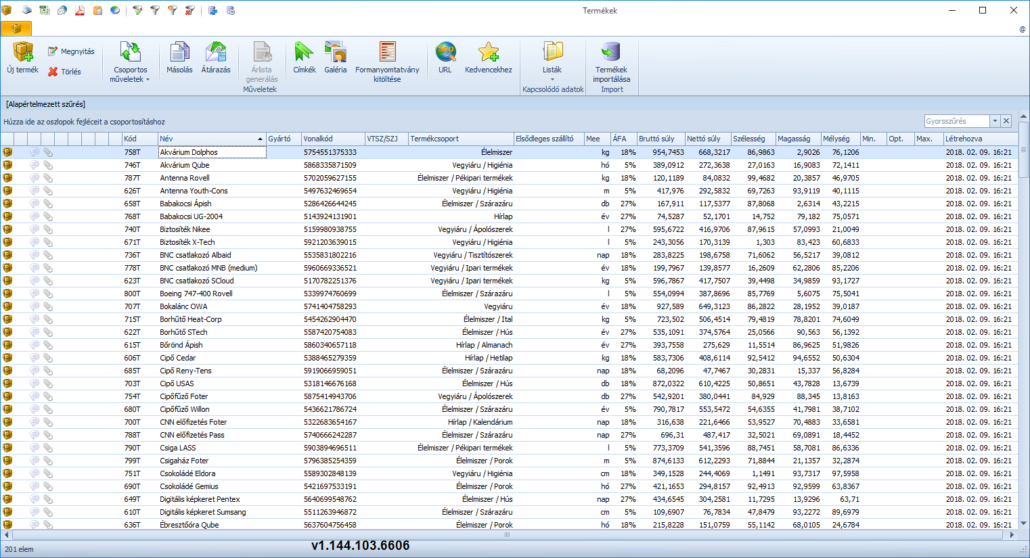Click the Kód column header
This screenshot has height=558, width=1030.
(139, 139)
